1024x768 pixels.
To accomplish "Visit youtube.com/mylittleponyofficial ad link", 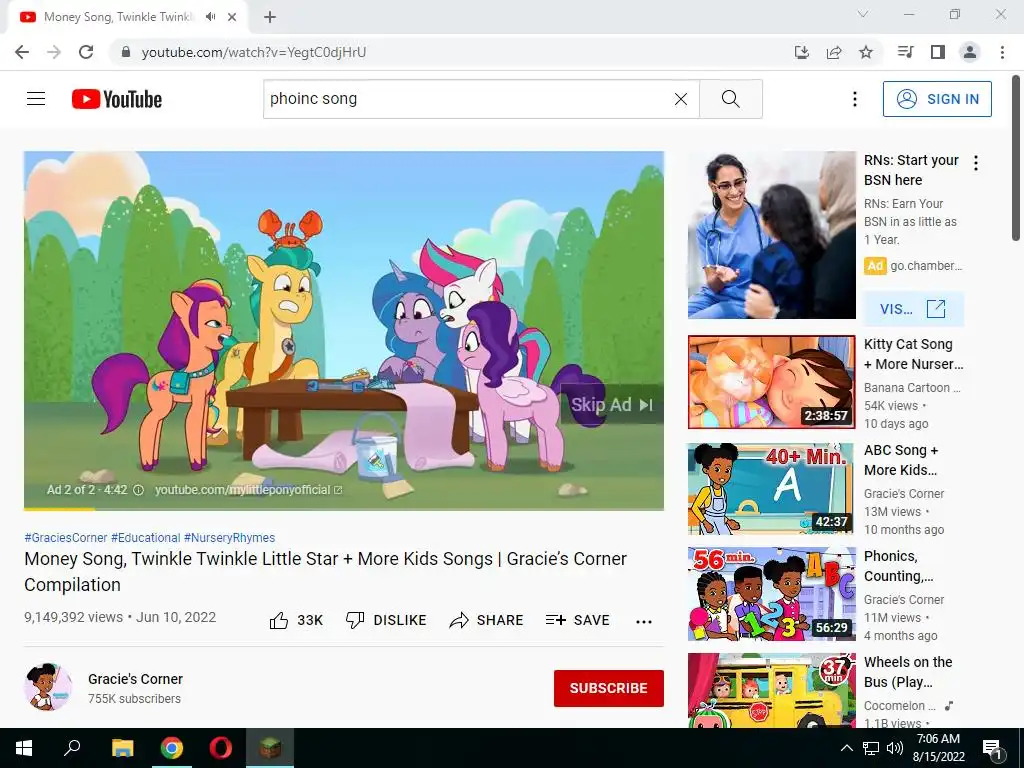I will pyautogui.click(x=248, y=490).
